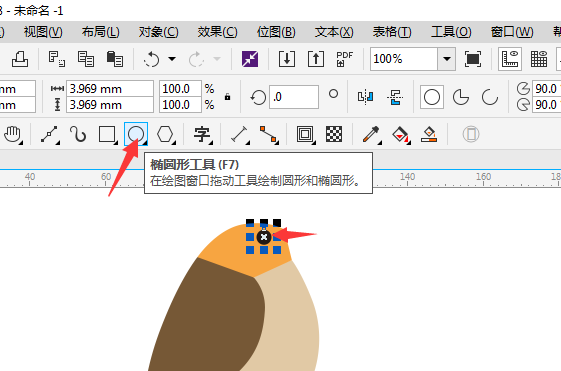Select the Color eyedropper tool
The image size is (561, 371).
pyautogui.click(x=371, y=135)
